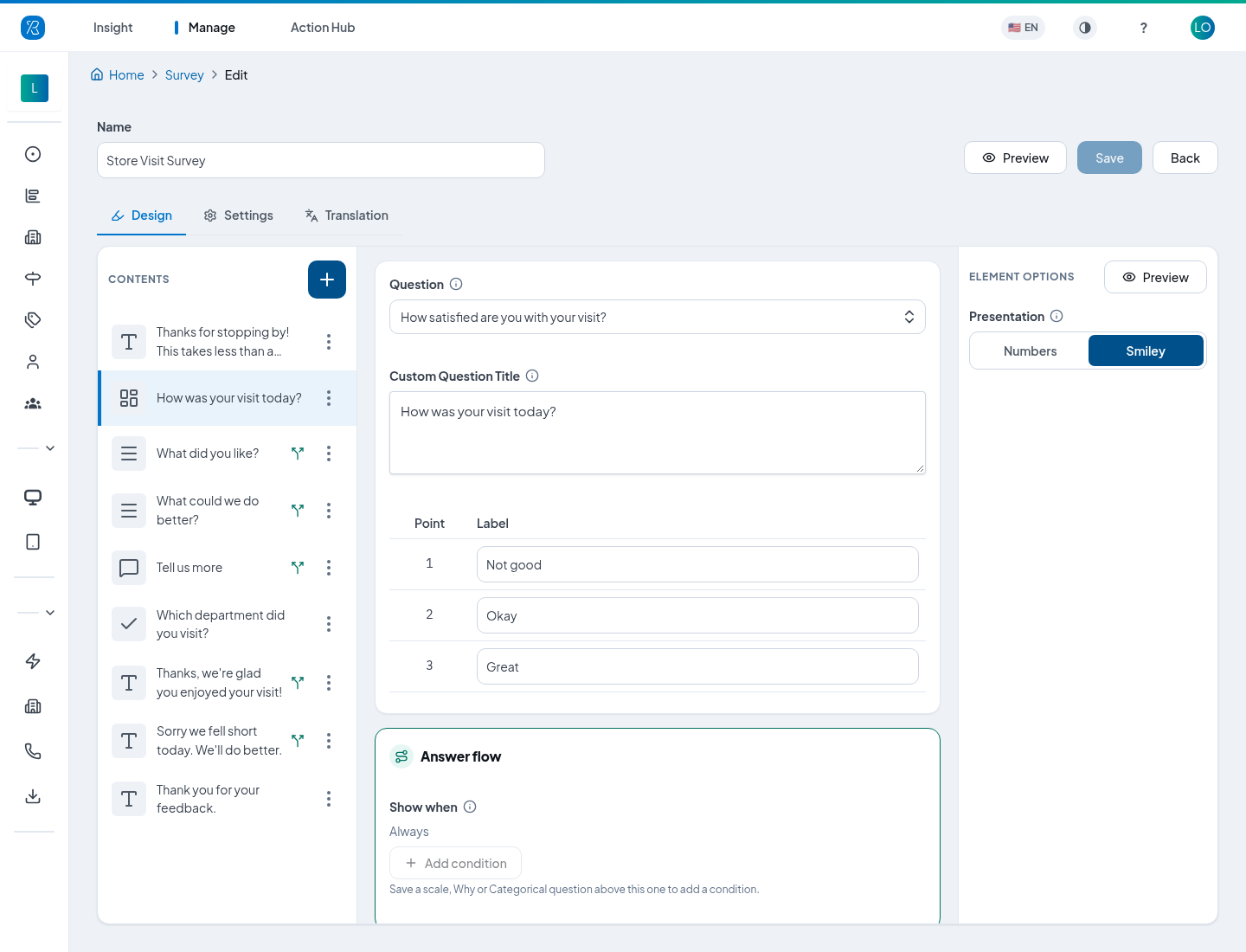Open the help question mark icon
The width and height of the screenshot is (1246, 952).
[1144, 28]
